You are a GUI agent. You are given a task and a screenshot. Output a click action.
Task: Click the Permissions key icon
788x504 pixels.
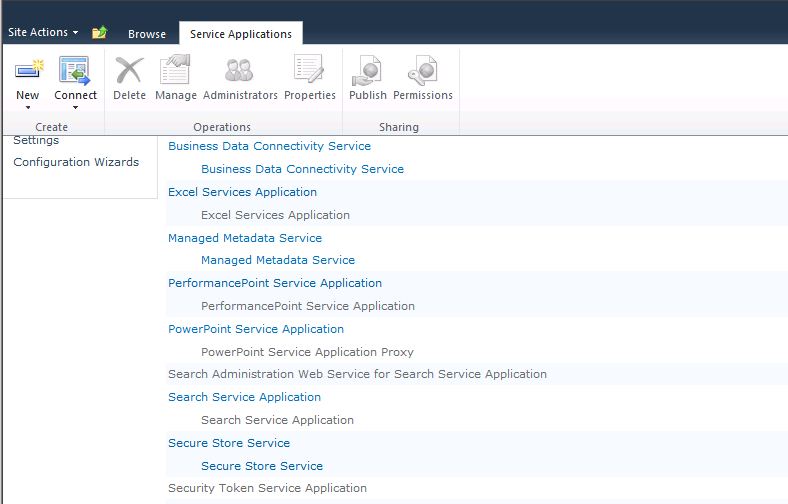(x=422, y=70)
